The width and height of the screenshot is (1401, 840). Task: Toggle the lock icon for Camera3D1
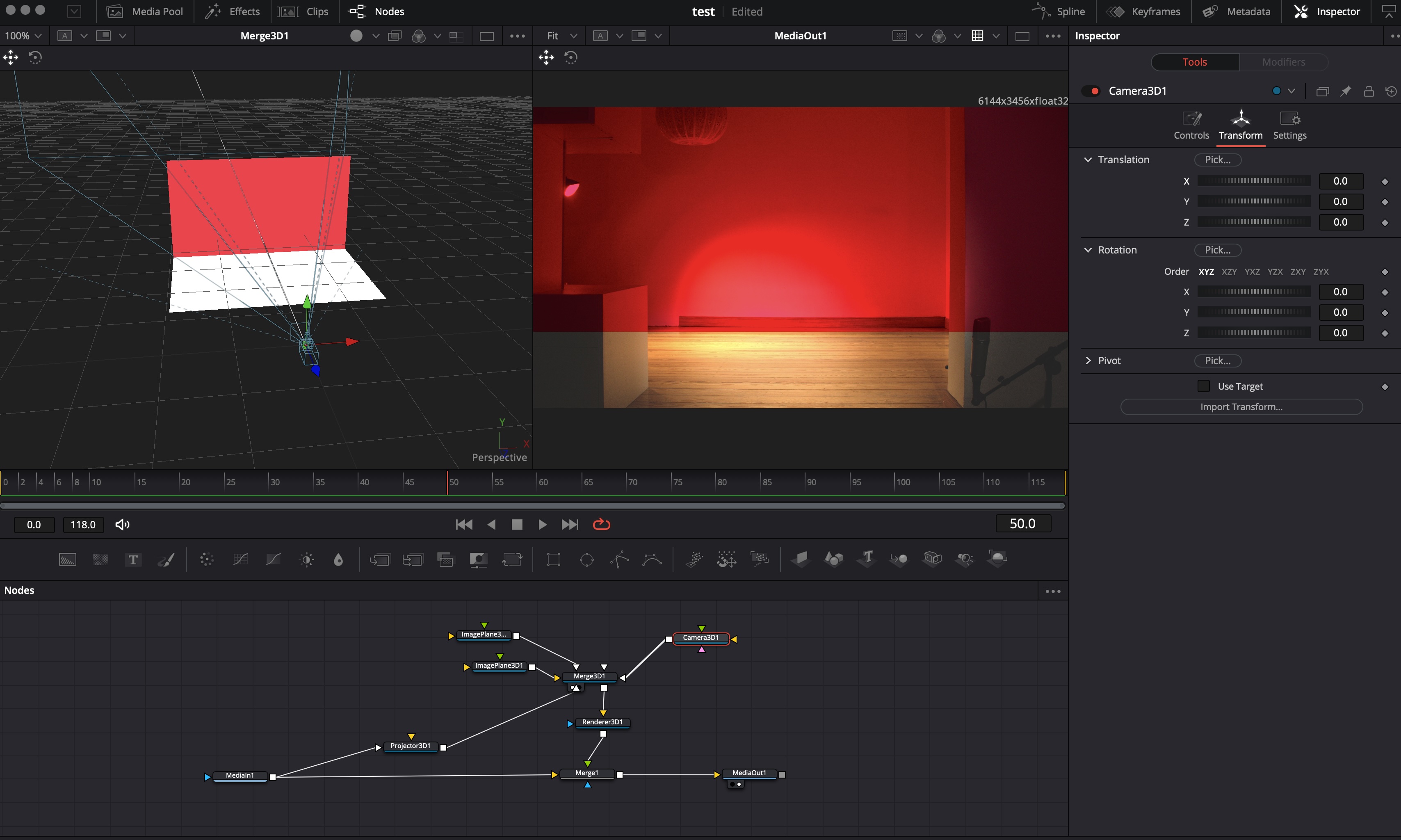pos(1369,91)
